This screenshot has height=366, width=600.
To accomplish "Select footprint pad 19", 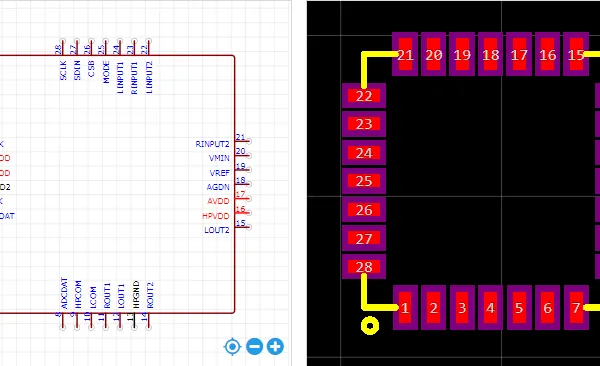I will coord(462,54).
